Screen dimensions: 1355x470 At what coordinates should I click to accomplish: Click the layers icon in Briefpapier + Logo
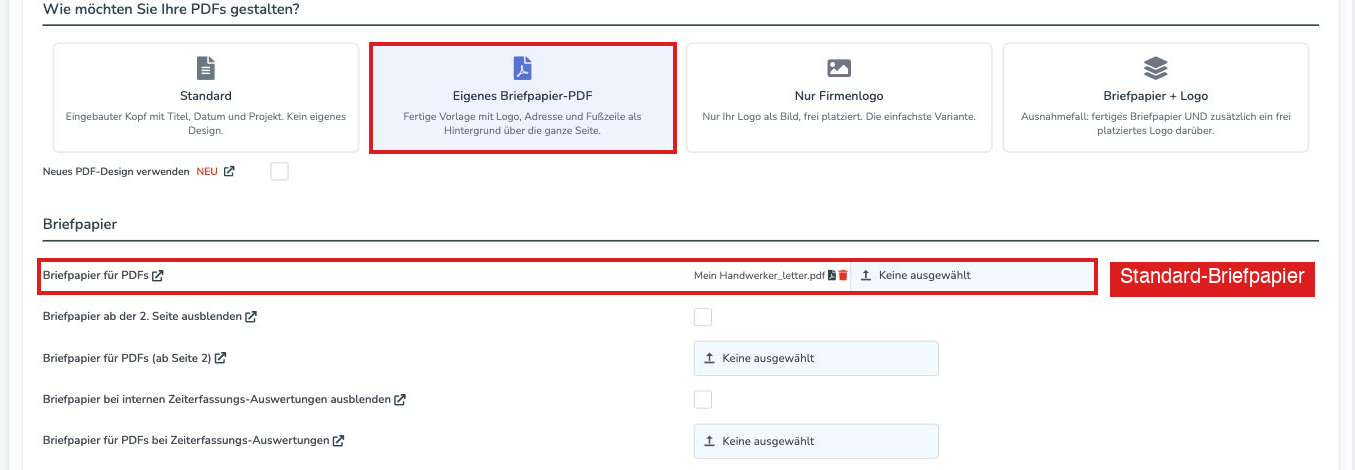pyautogui.click(x=1156, y=68)
